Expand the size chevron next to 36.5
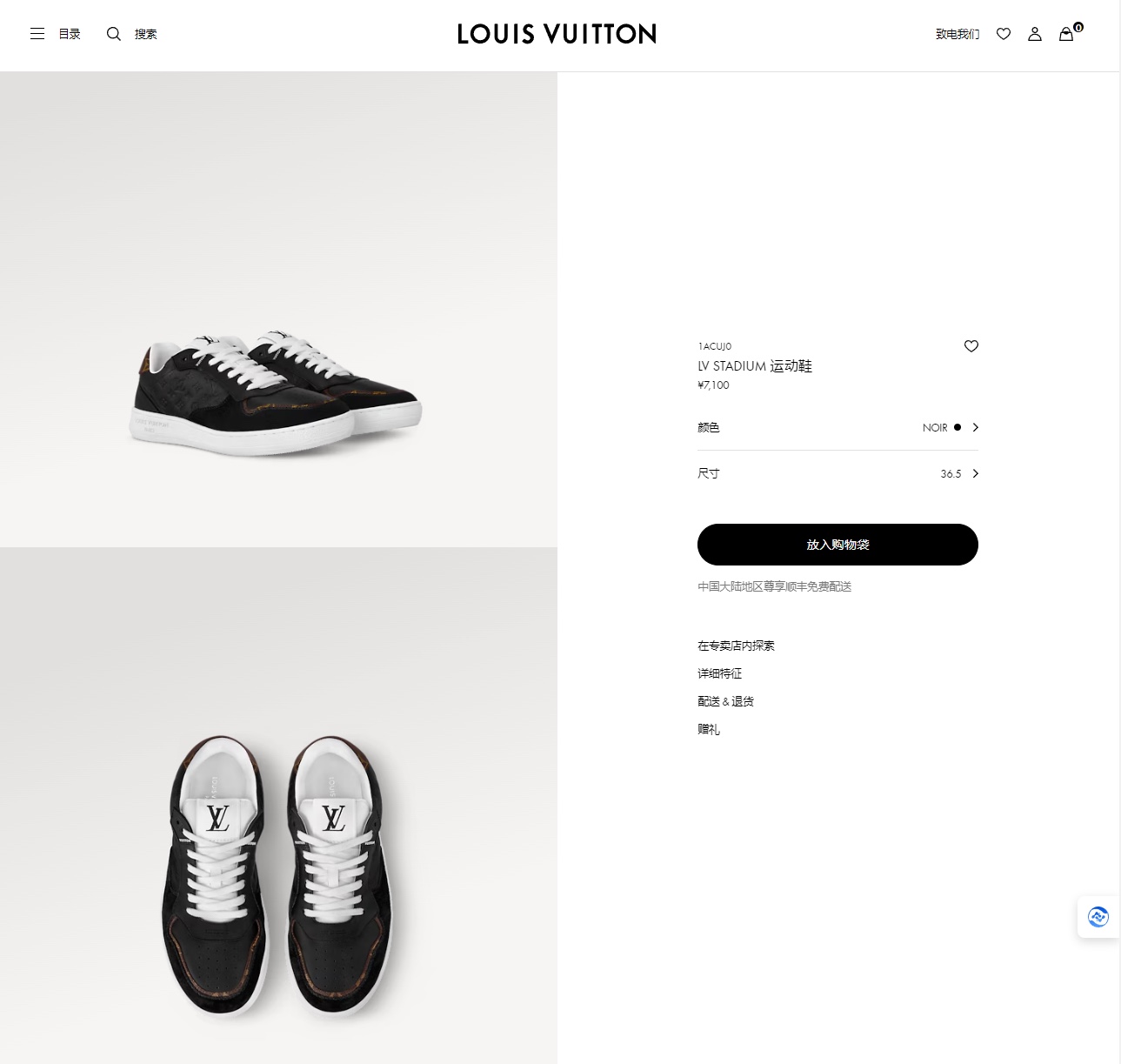This screenshot has width=1121, height=1064. pyautogui.click(x=976, y=473)
